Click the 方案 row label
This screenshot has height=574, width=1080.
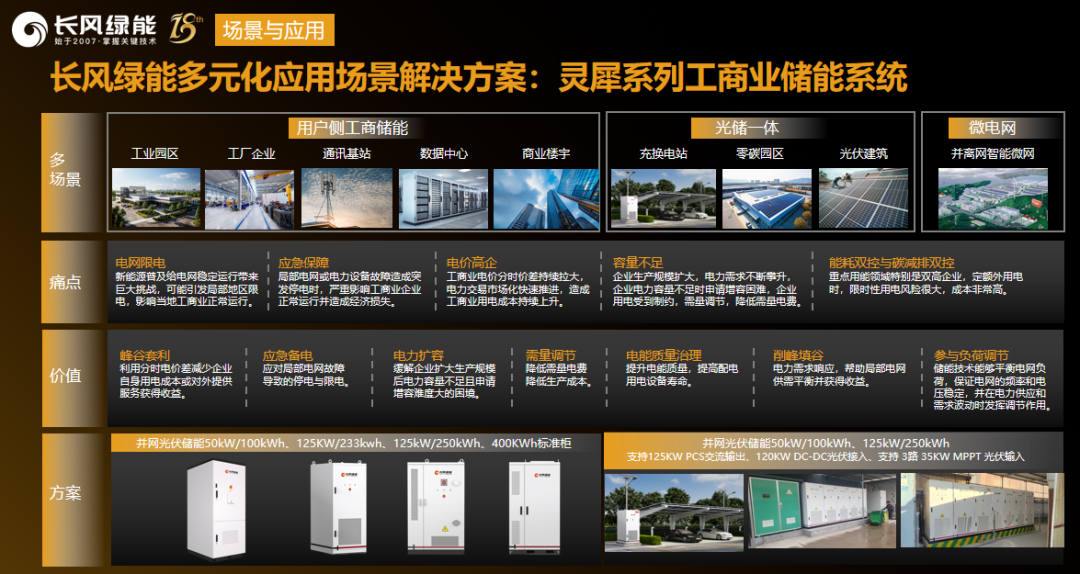point(66,492)
